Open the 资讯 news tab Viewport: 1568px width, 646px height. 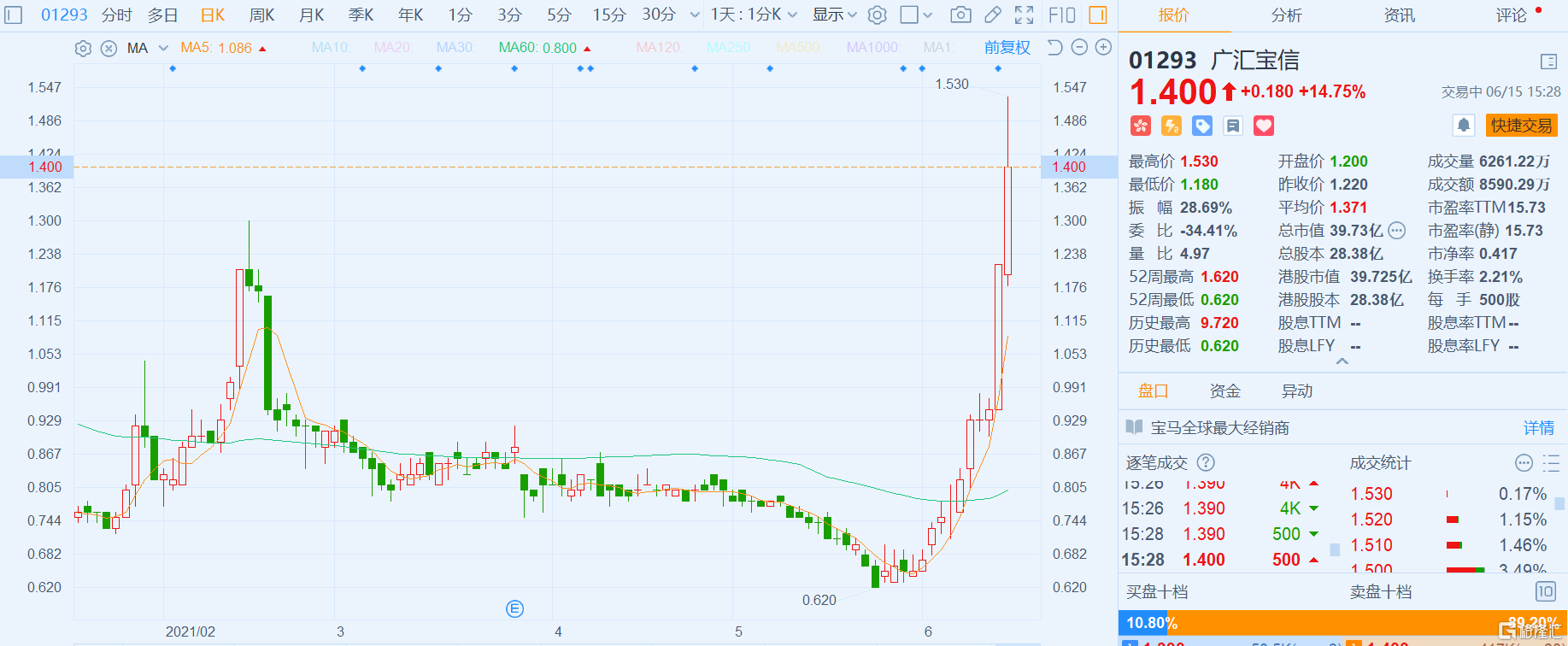point(1399,15)
